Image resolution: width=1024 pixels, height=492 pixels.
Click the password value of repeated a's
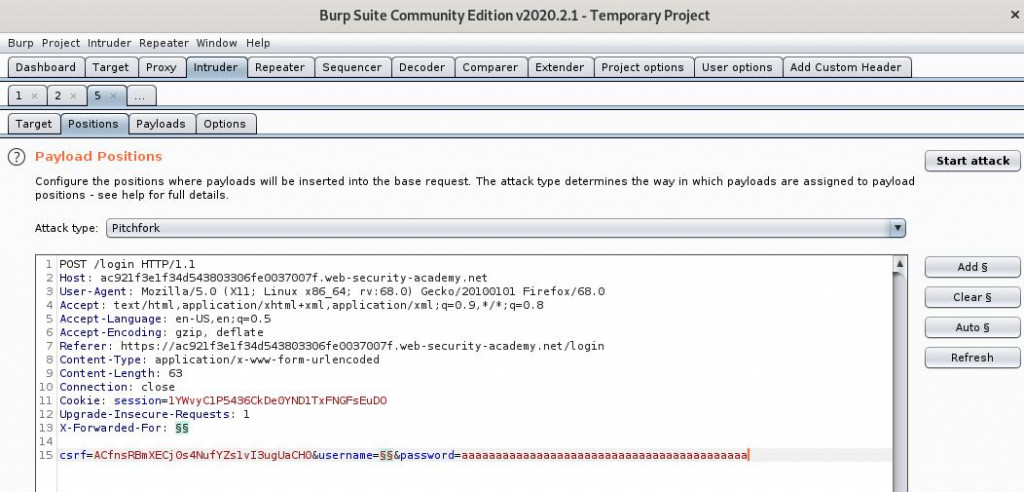(604, 455)
